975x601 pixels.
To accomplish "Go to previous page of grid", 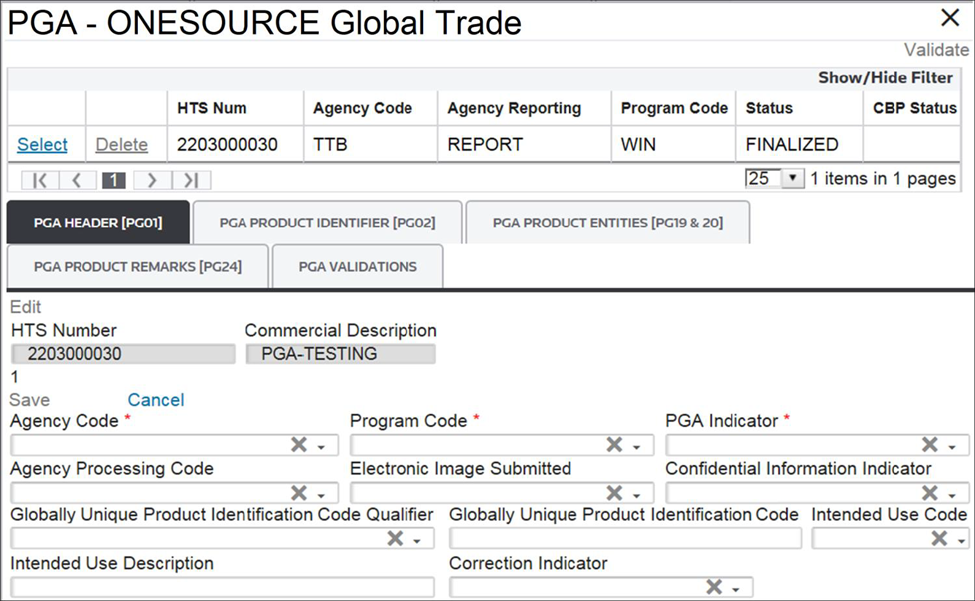I will point(77,180).
